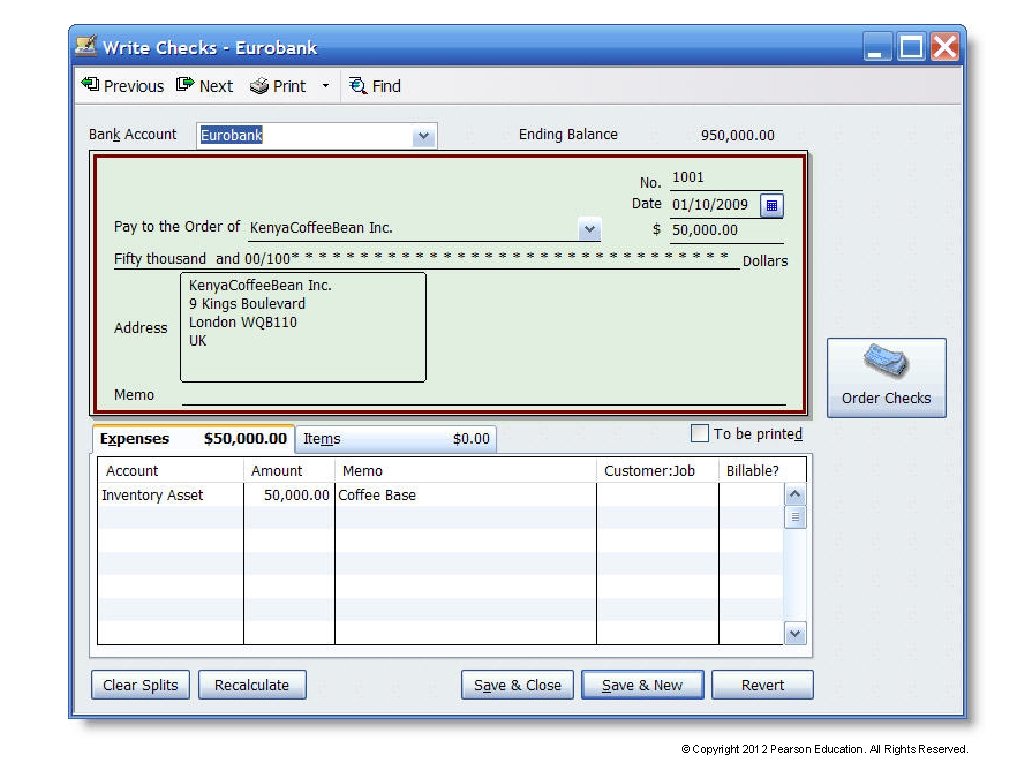Minimize the Write Checks window

(877, 47)
